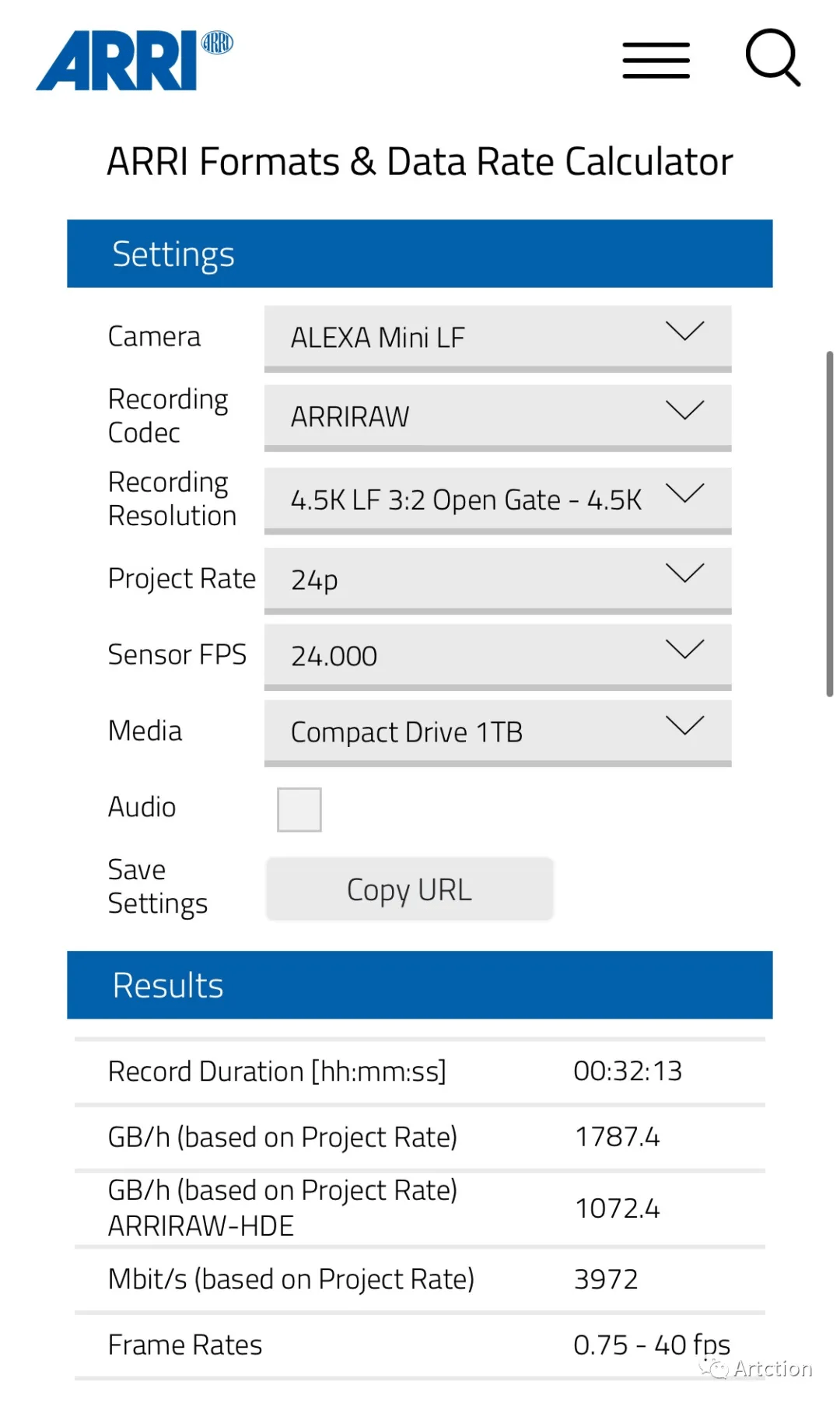Open the 24p project rate dropdown

498,580
